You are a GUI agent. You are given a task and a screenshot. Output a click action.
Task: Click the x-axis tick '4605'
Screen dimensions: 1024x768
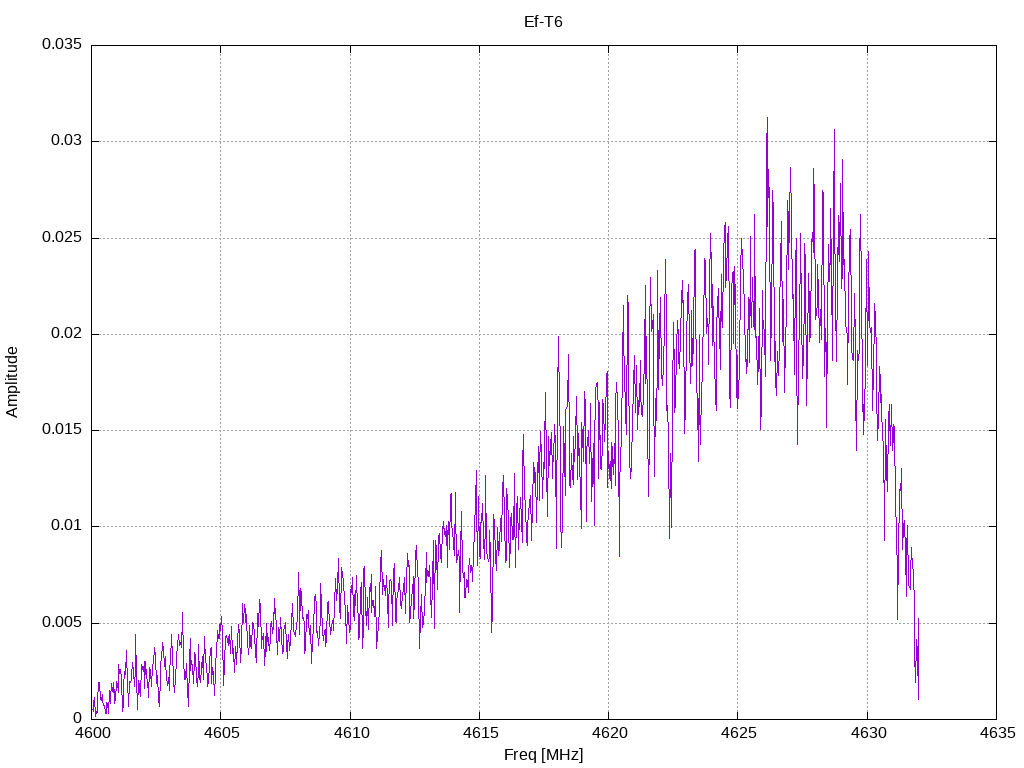pyautogui.click(x=222, y=733)
